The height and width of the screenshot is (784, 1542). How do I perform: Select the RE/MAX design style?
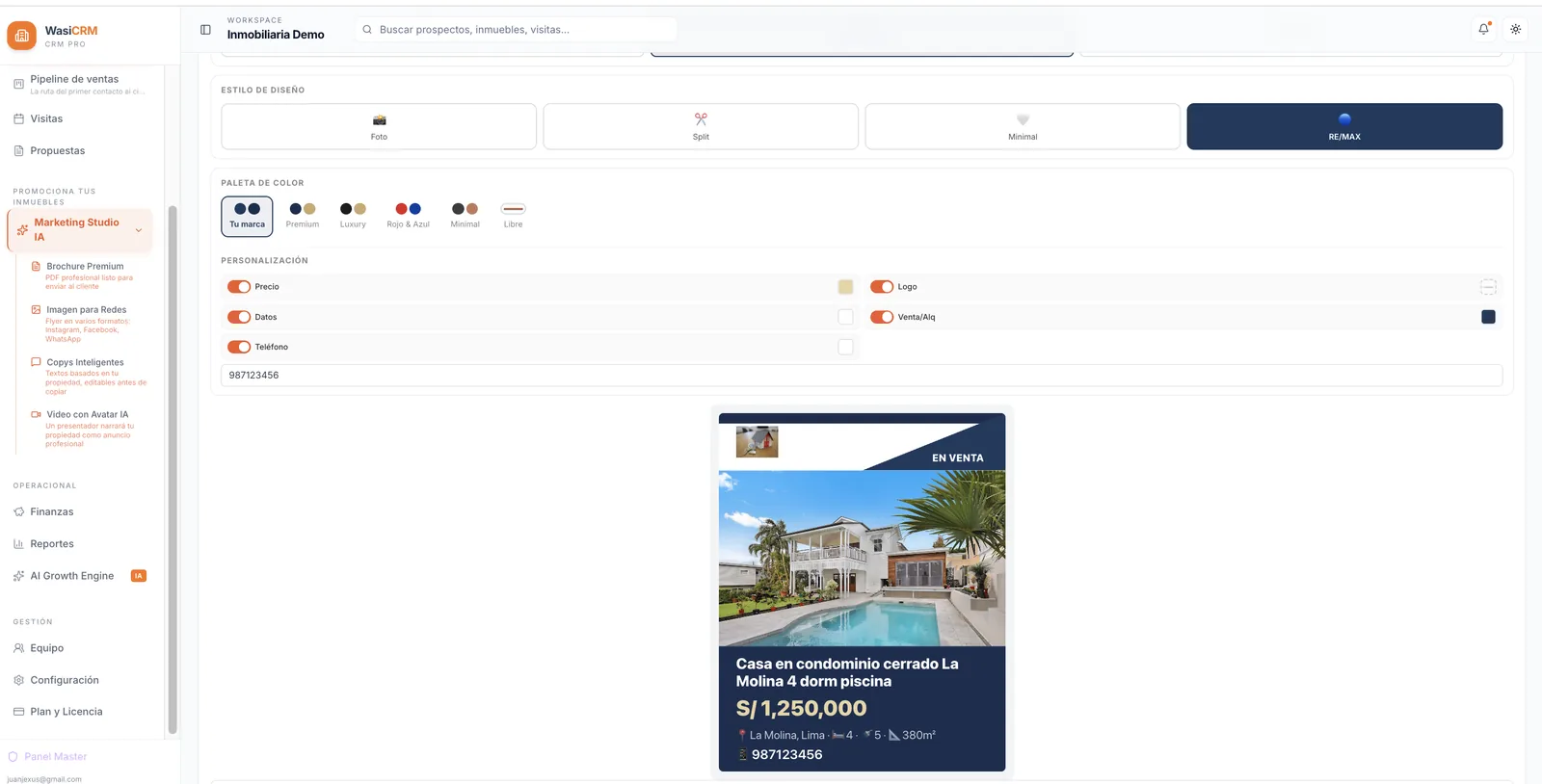coord(1344,126)
